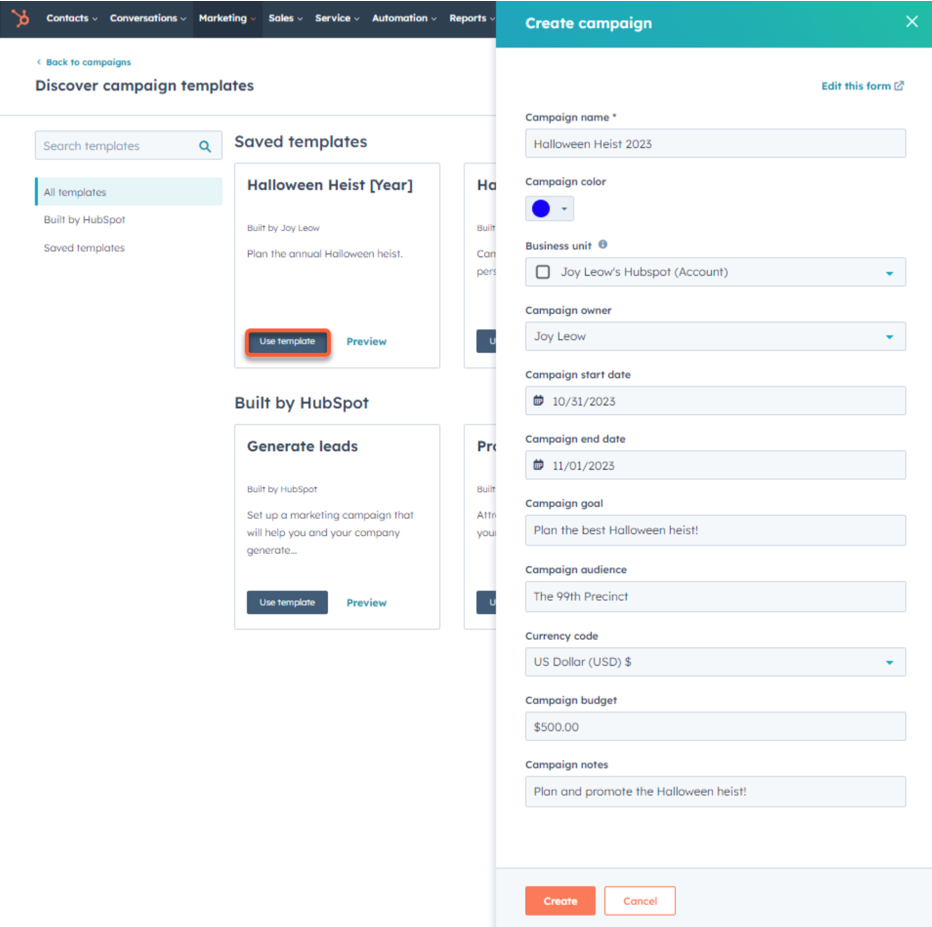Open the Reports menu

469,18
